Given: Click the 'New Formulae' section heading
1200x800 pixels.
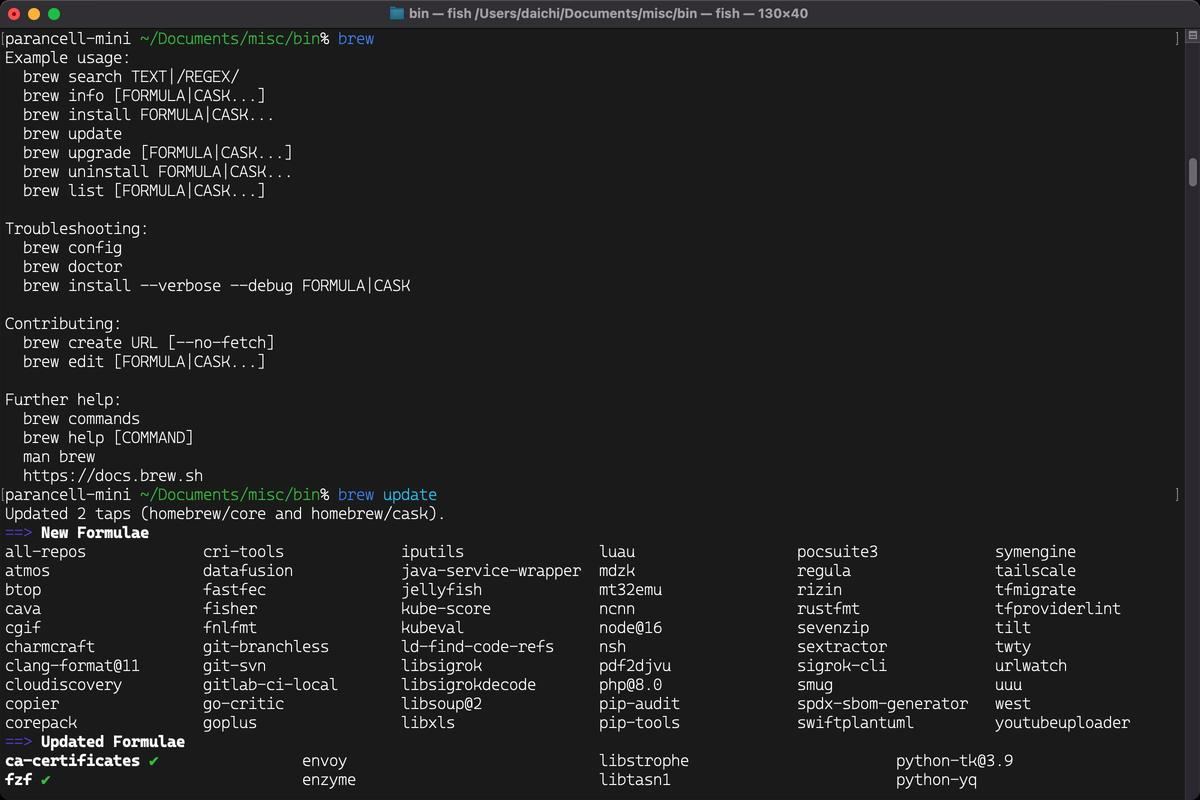Looking at the screenshot, I should click(x=95, y=533).
